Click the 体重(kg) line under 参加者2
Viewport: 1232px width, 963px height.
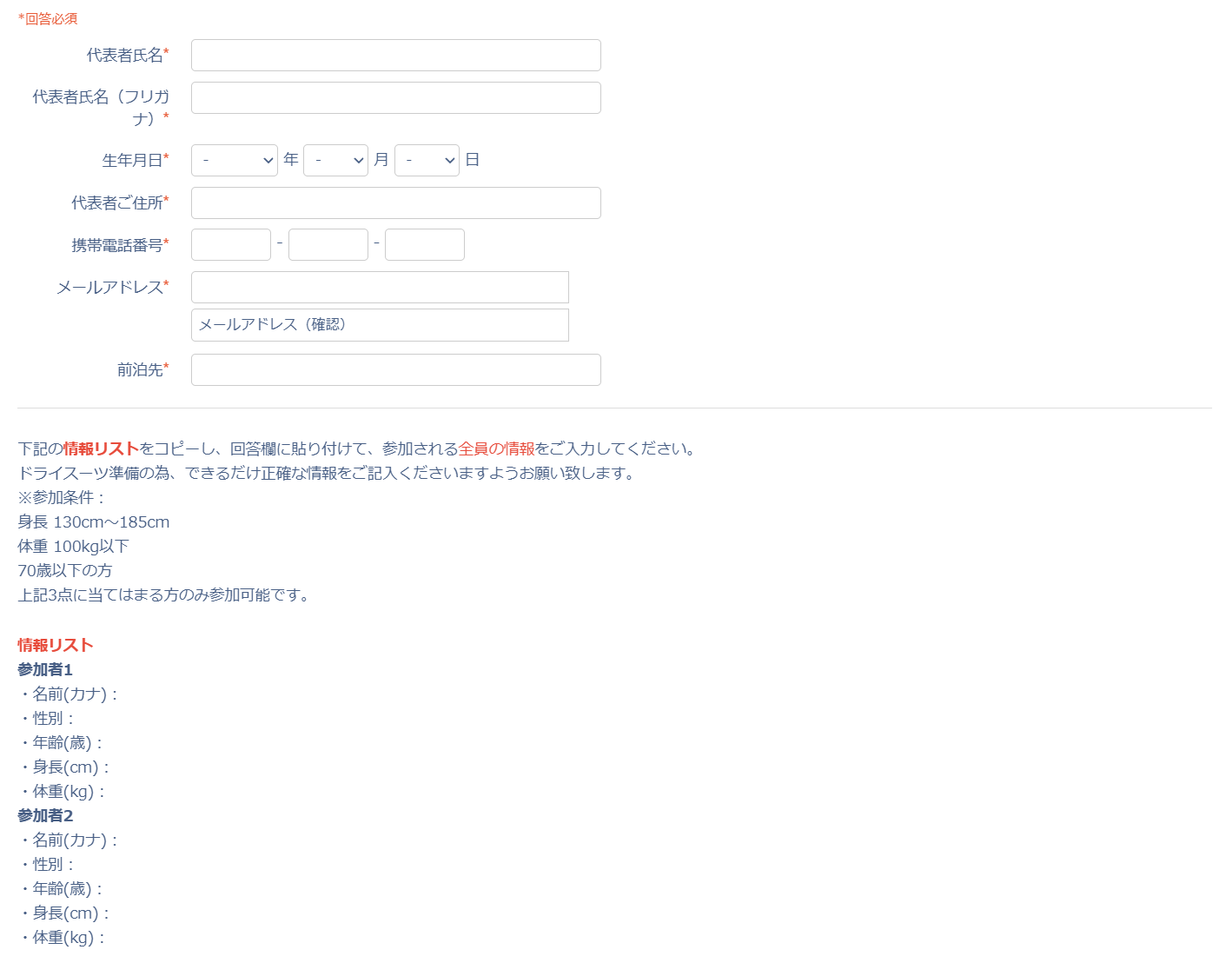coord(63,937)
